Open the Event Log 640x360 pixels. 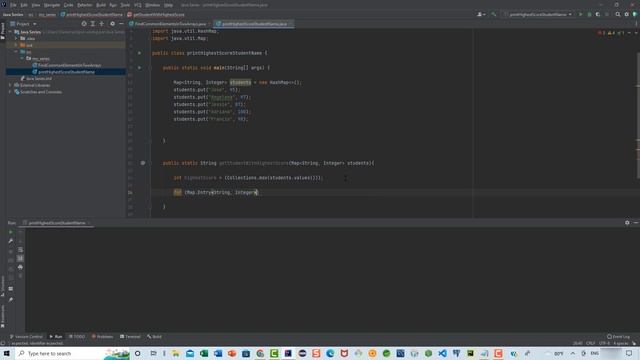(x=618, y=337)
